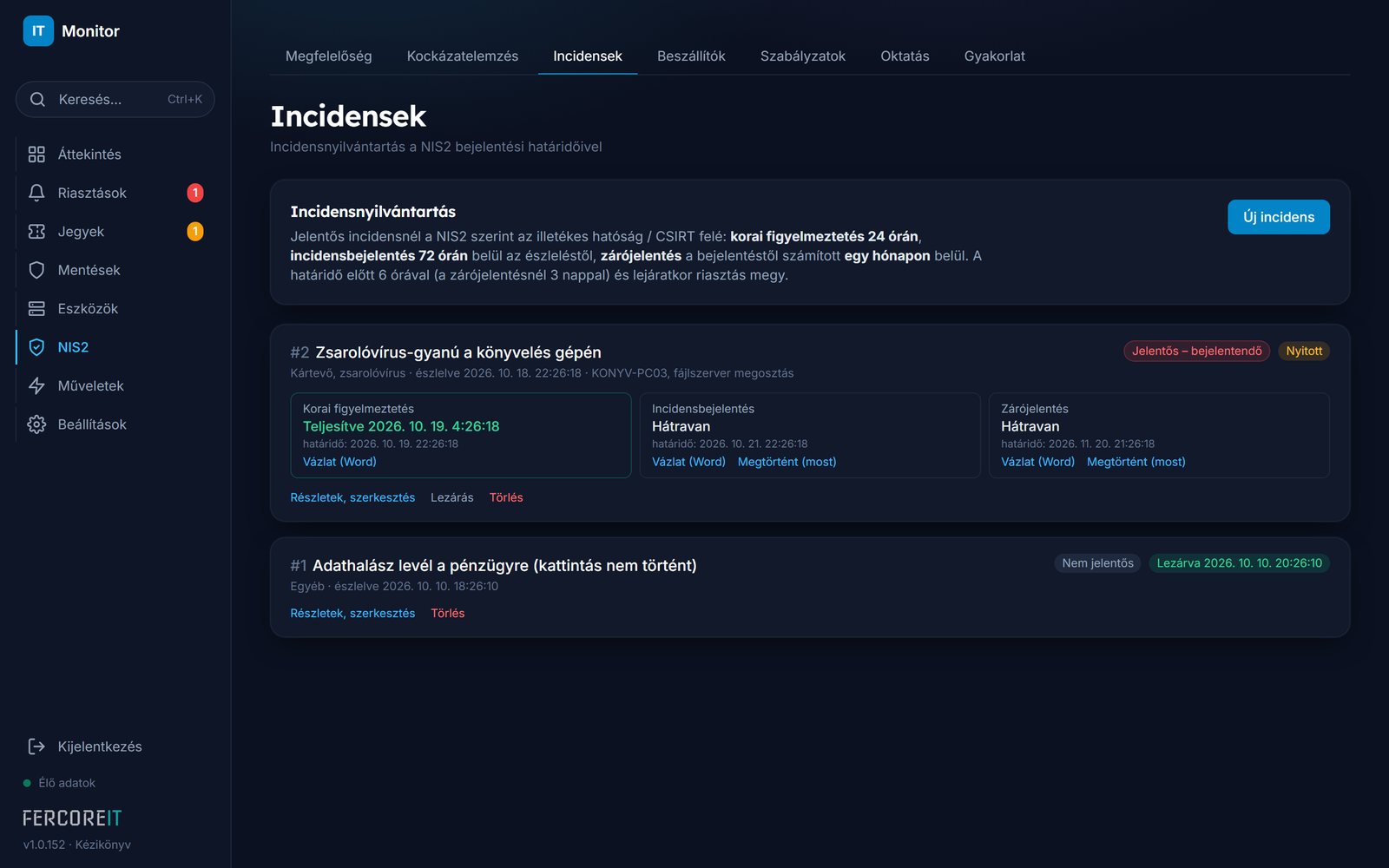The width and height of the screenshot is (1389, 868).
Task: Click the Nyitott status tag
Action: pos(1304,351)
